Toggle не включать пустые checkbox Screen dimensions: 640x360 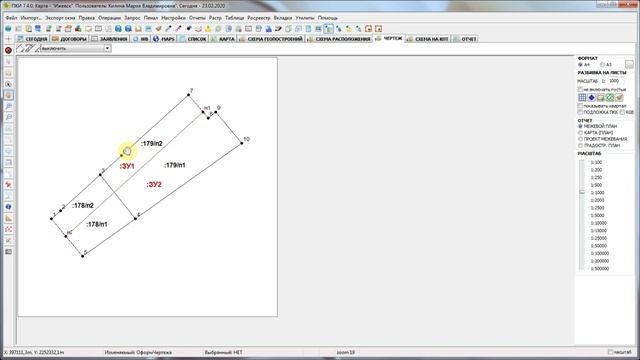point(580,89)
